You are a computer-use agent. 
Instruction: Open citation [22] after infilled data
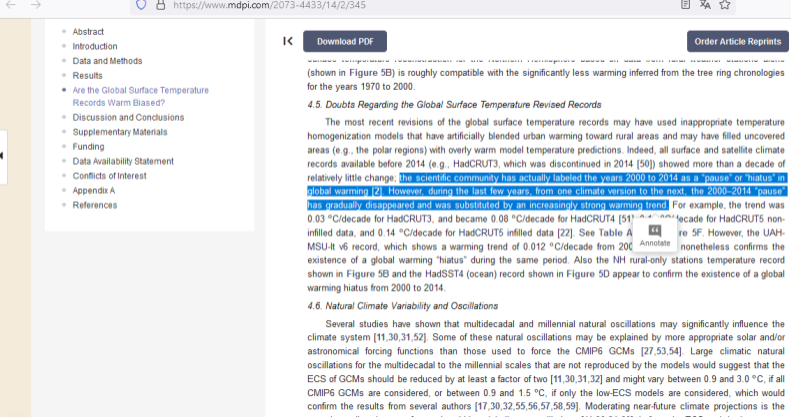[565, 233]
